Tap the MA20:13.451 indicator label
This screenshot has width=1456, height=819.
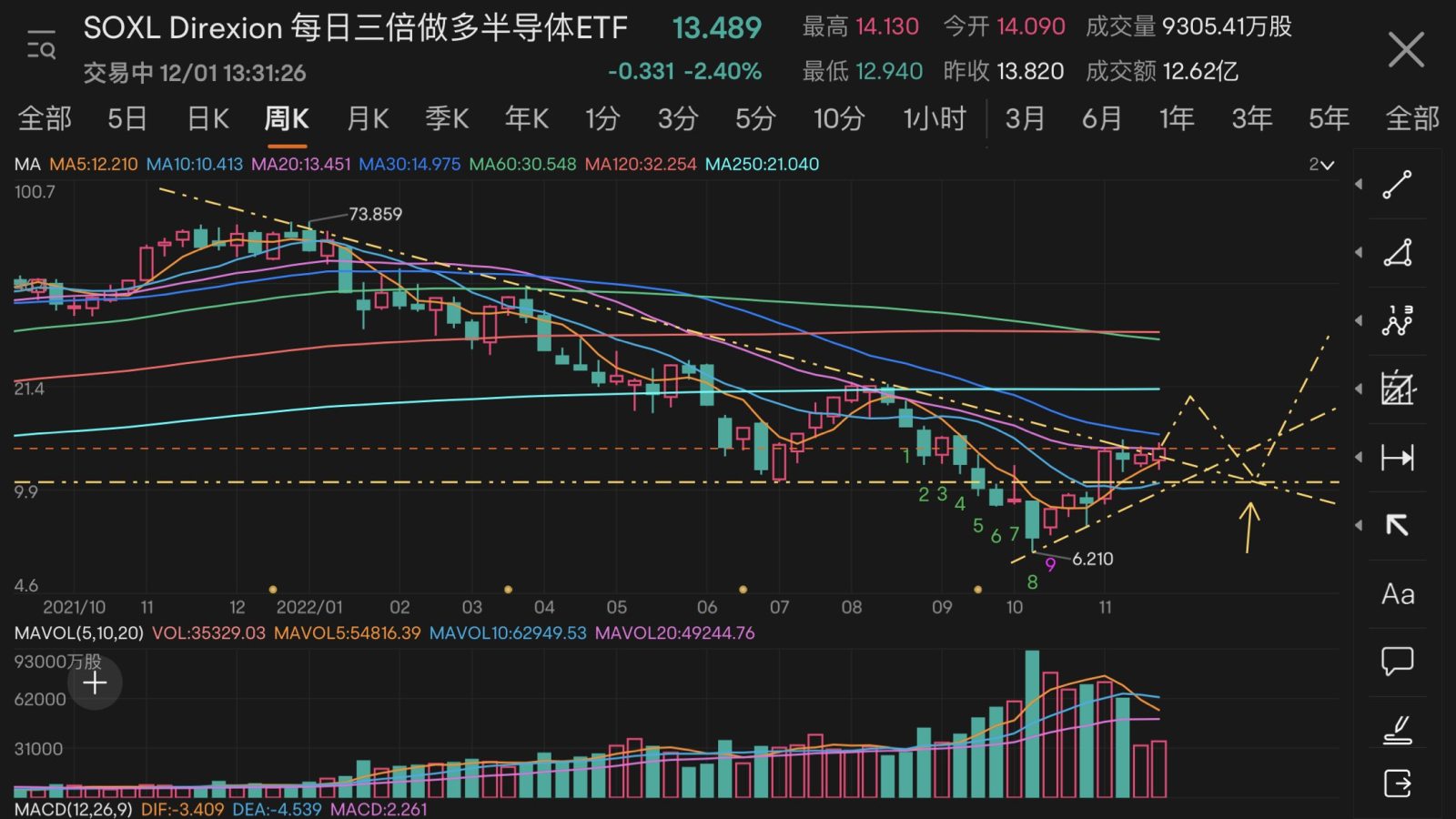301,165
